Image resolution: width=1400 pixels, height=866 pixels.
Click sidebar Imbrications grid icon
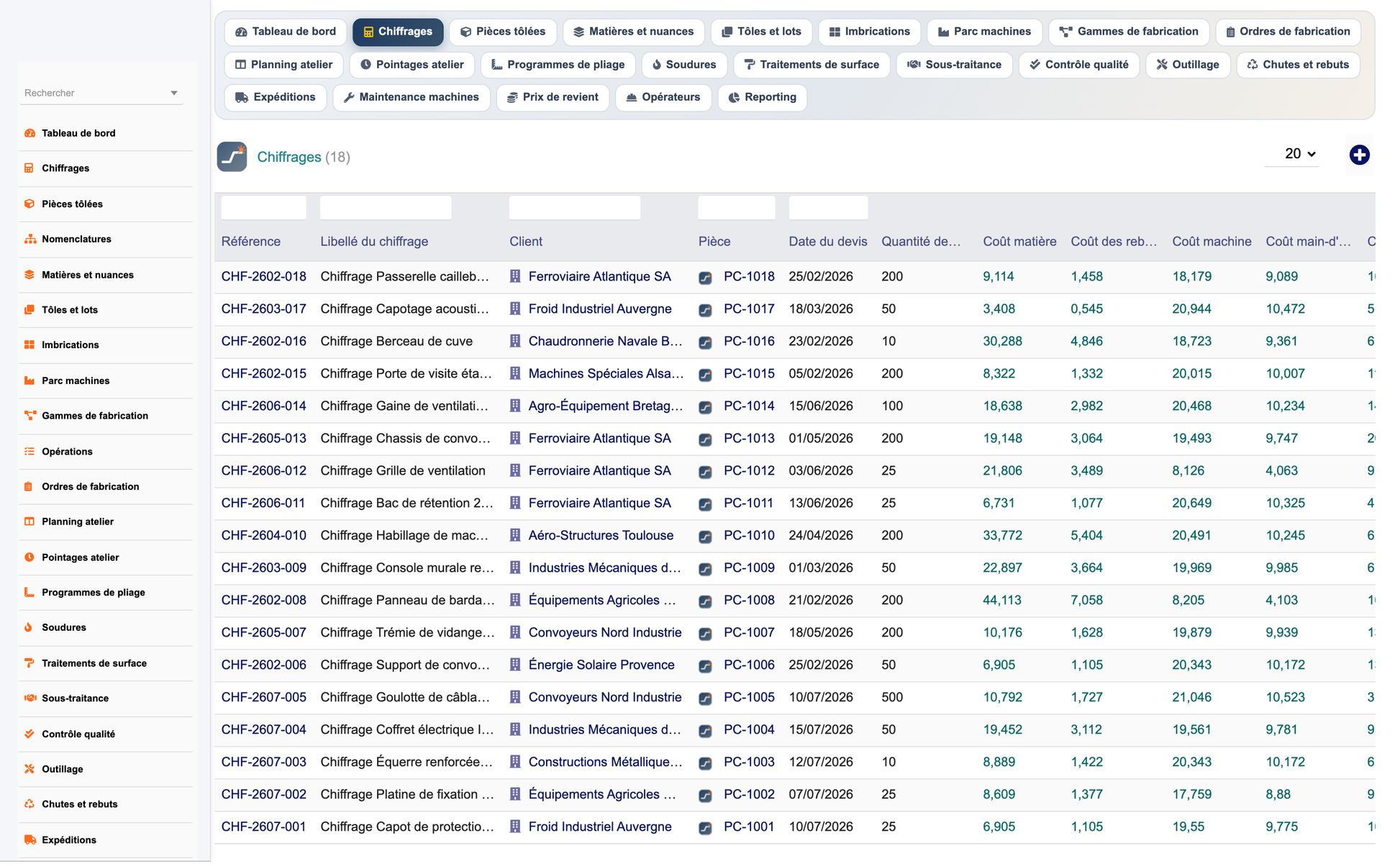click(29, 345)
